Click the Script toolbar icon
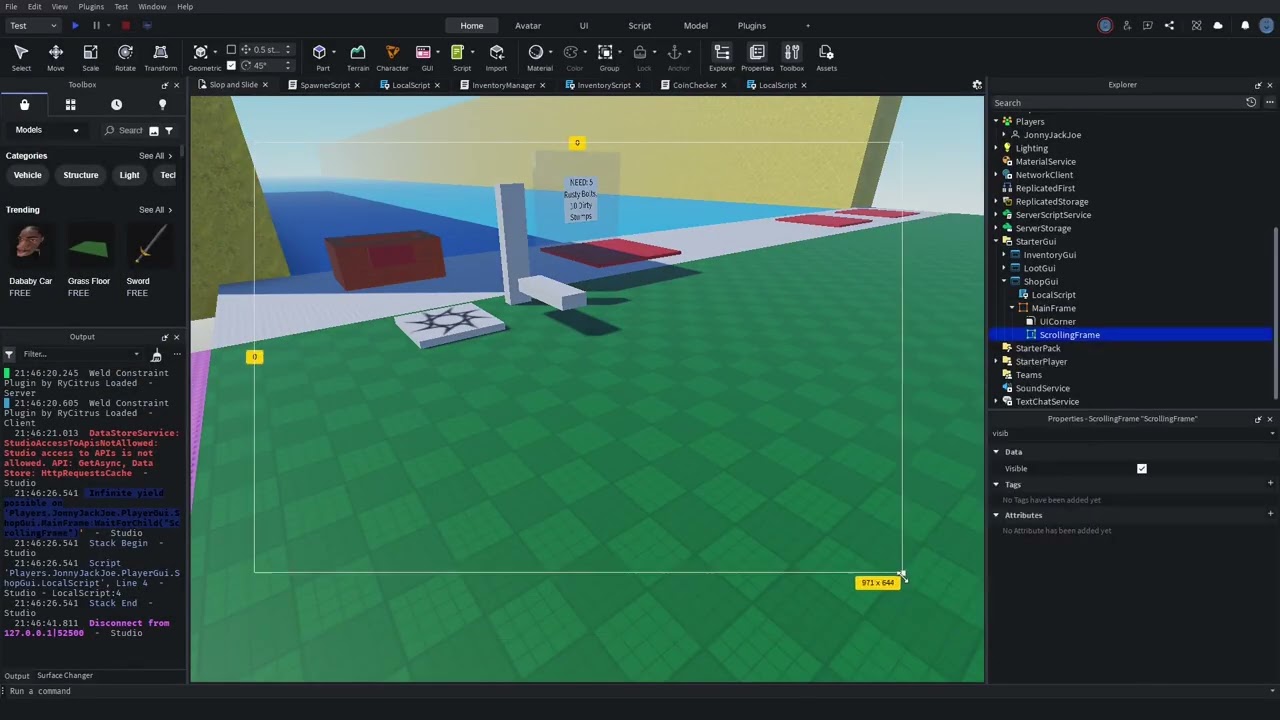This screenshot has width=1280, height=720. 461,58
